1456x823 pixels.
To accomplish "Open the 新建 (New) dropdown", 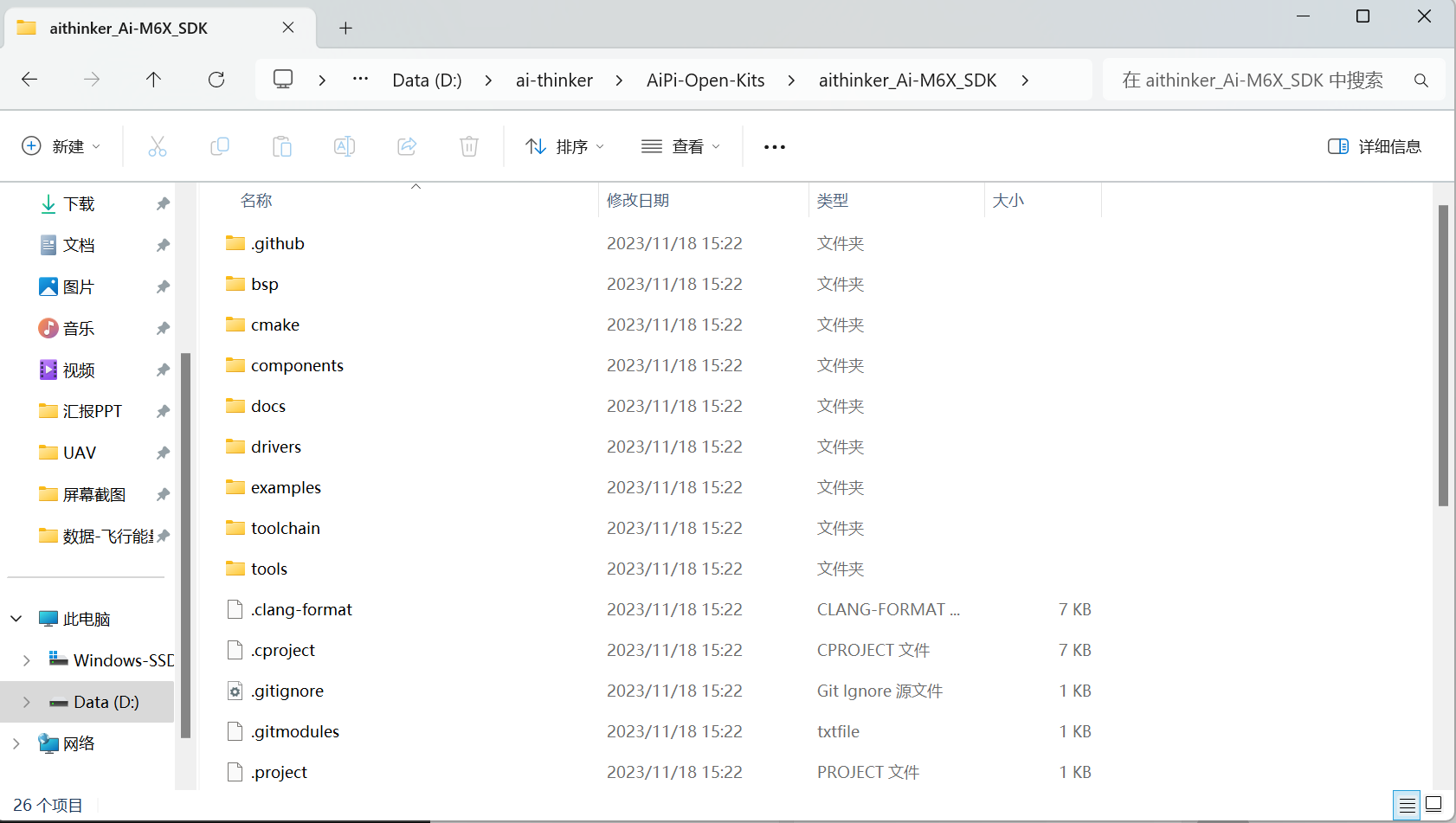I will pos(61,146).
